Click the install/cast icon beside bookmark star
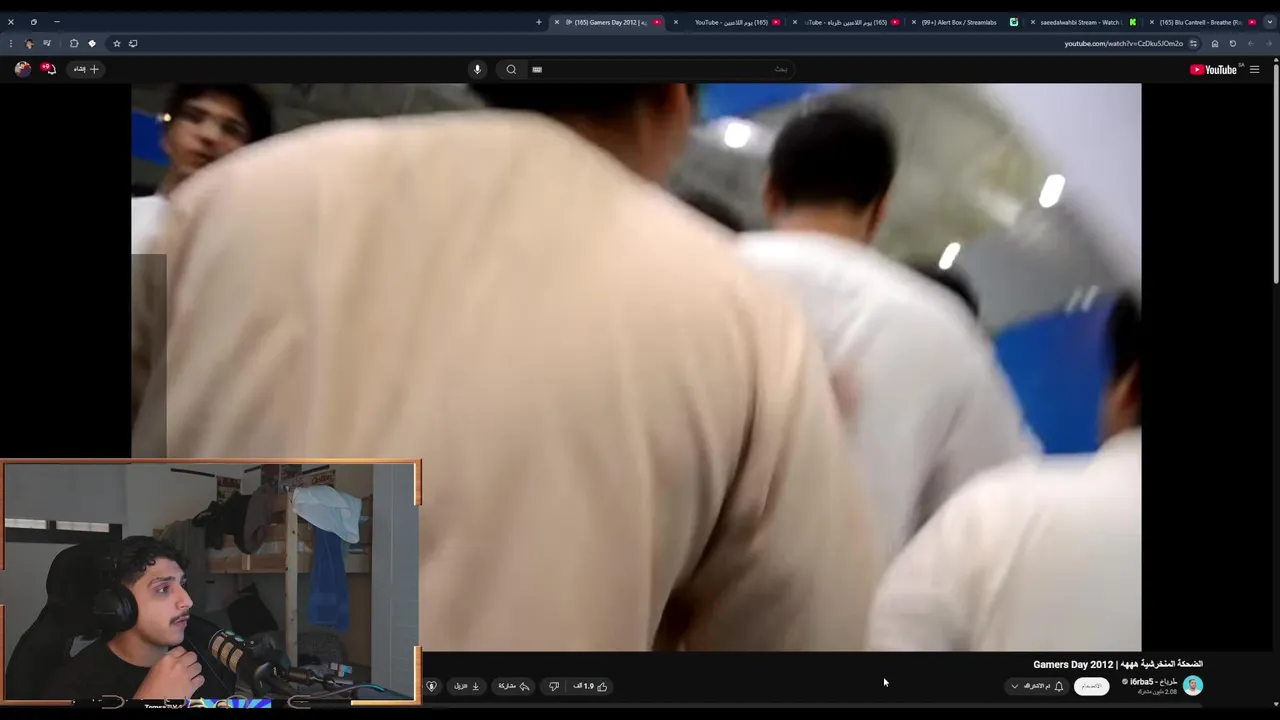The image size is (1280, 720). (133, 43)
